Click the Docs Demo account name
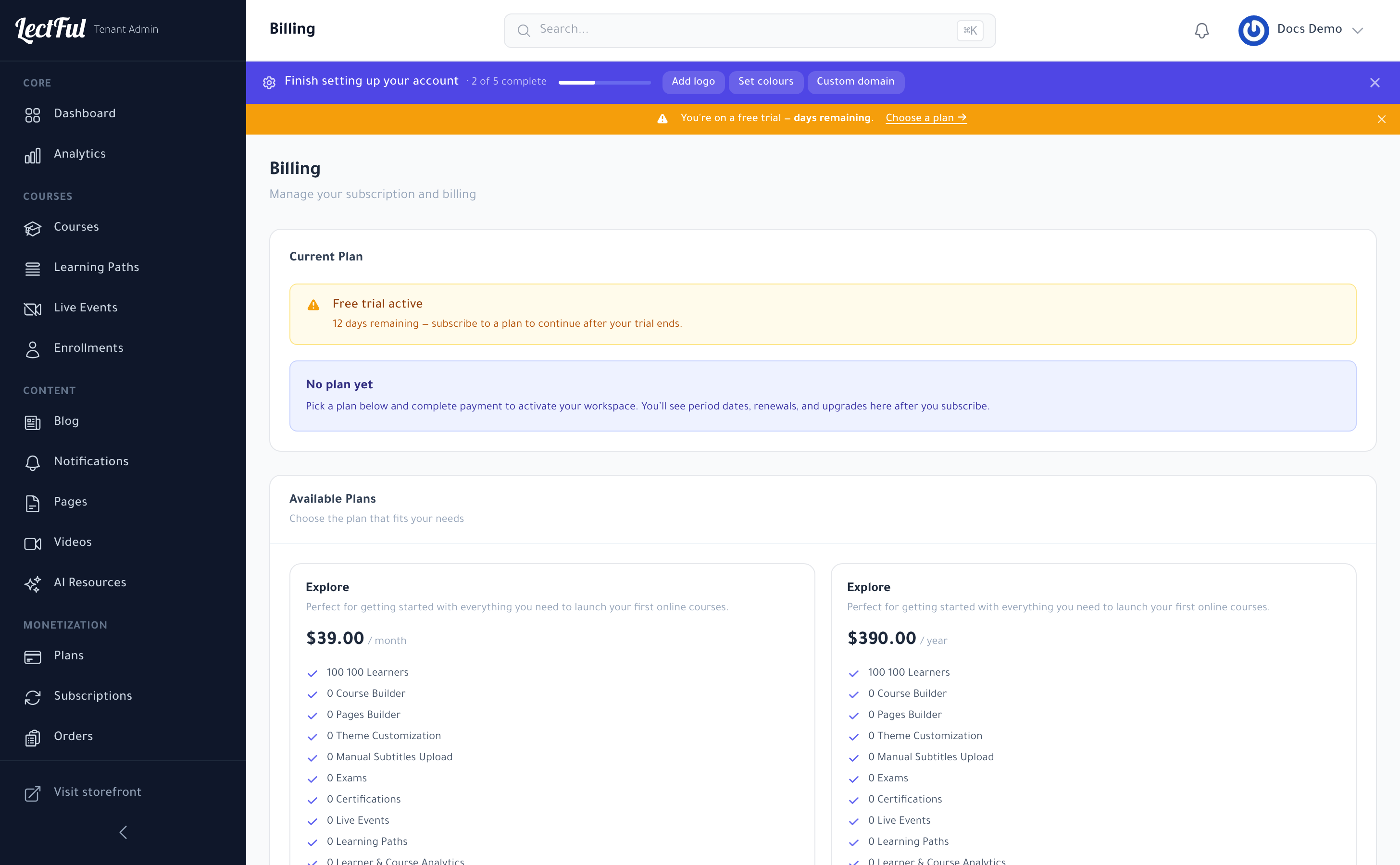Screen dimensions: 1400x865 click(x=1309, y=29)
